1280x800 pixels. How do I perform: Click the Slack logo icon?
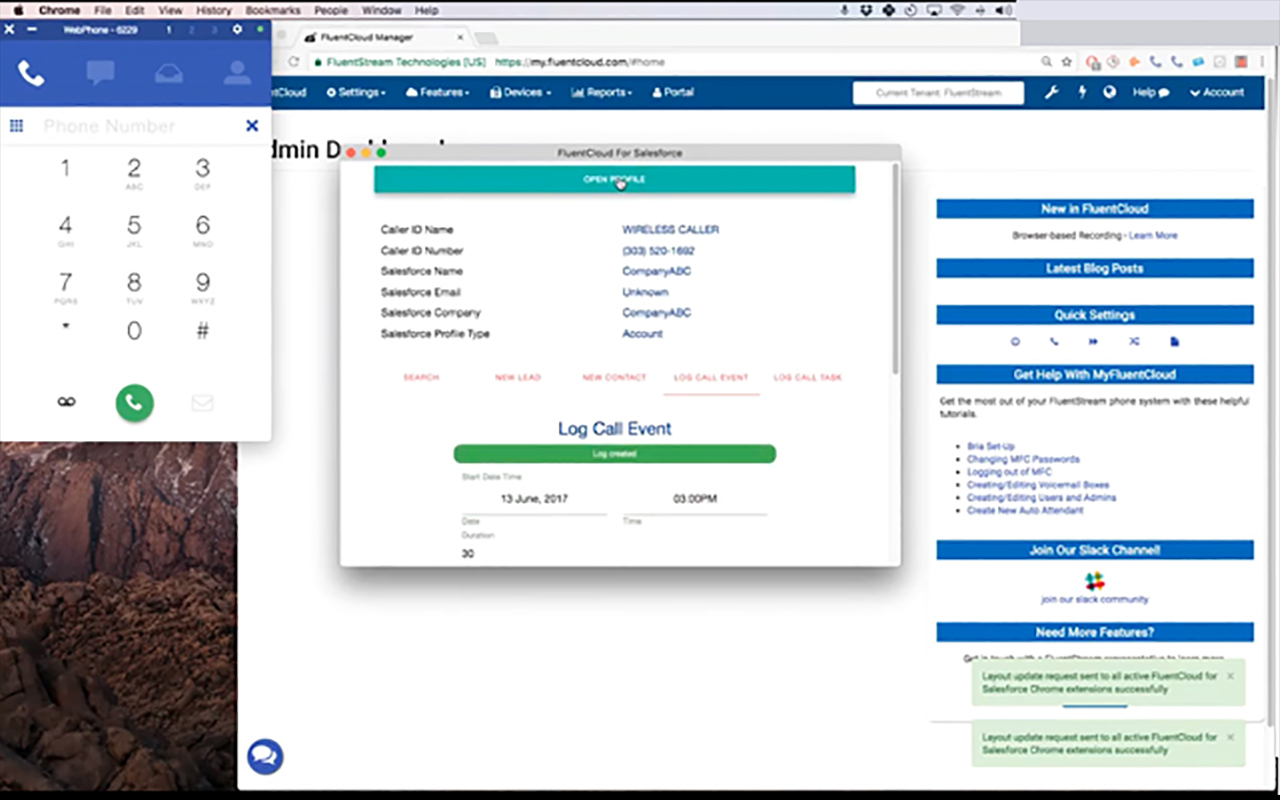coord(1095,581)
